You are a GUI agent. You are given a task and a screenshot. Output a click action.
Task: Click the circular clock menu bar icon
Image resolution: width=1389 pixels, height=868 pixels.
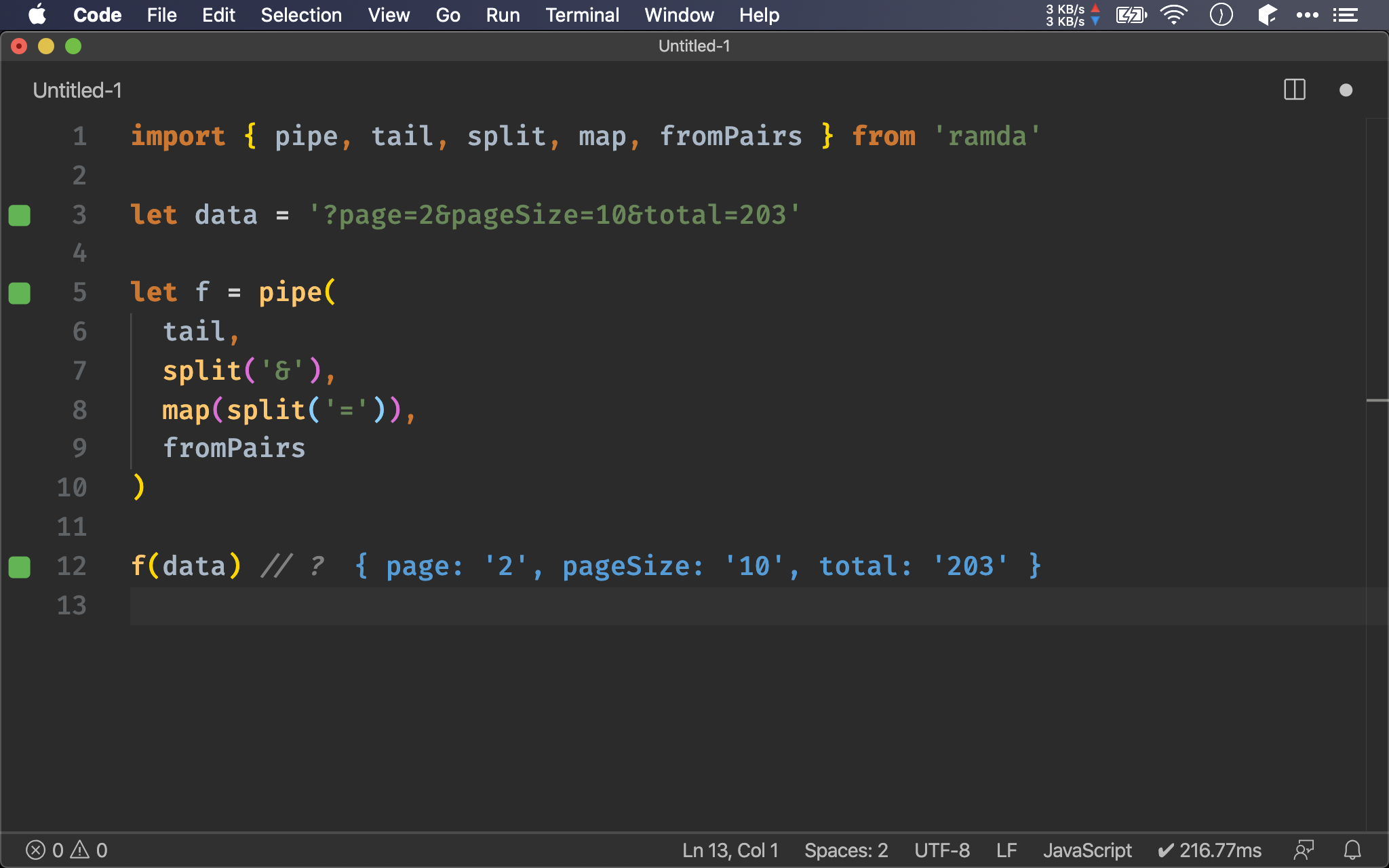[1221, 15]
